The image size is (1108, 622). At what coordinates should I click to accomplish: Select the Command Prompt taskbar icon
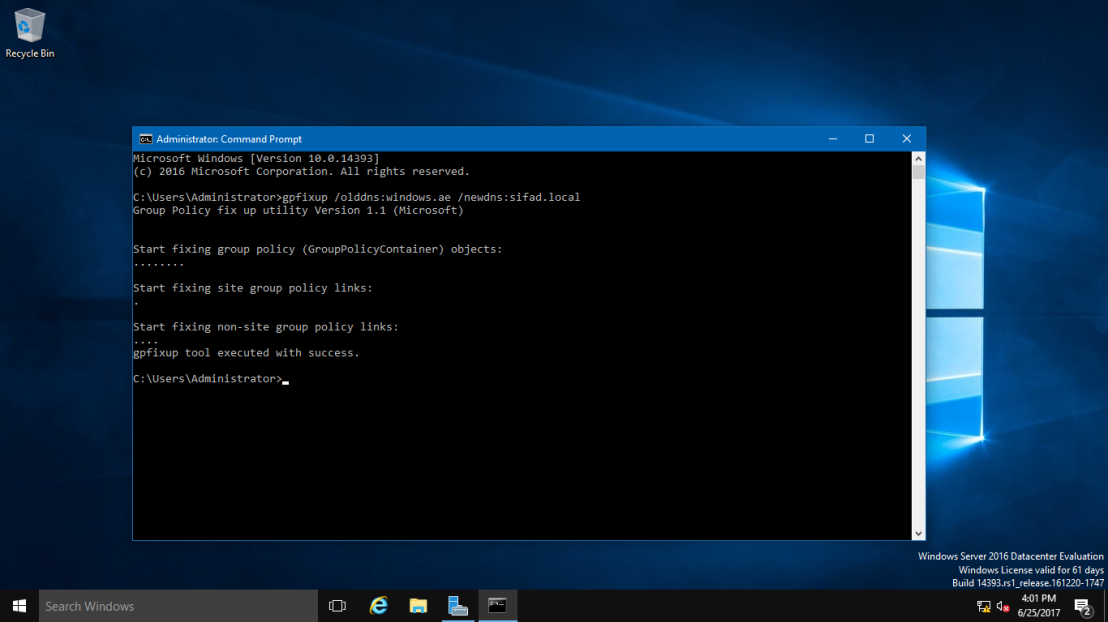tap(497, 606)
